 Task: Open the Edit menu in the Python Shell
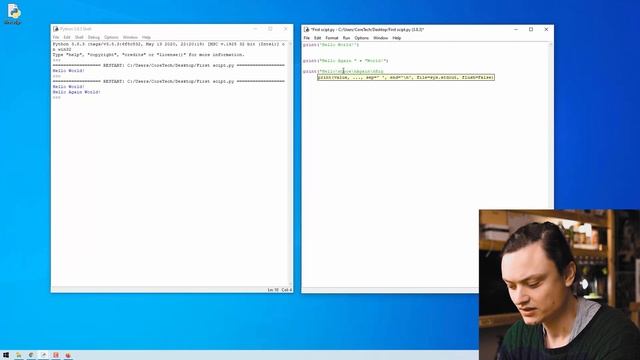(x=67, y=38)
